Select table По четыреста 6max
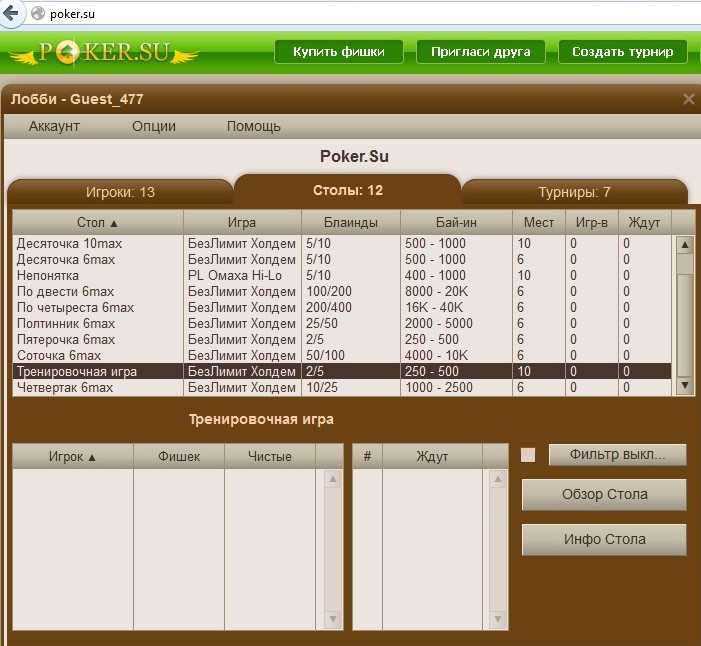Viewport: 701px width, 646px height. [x=342, y=308]
